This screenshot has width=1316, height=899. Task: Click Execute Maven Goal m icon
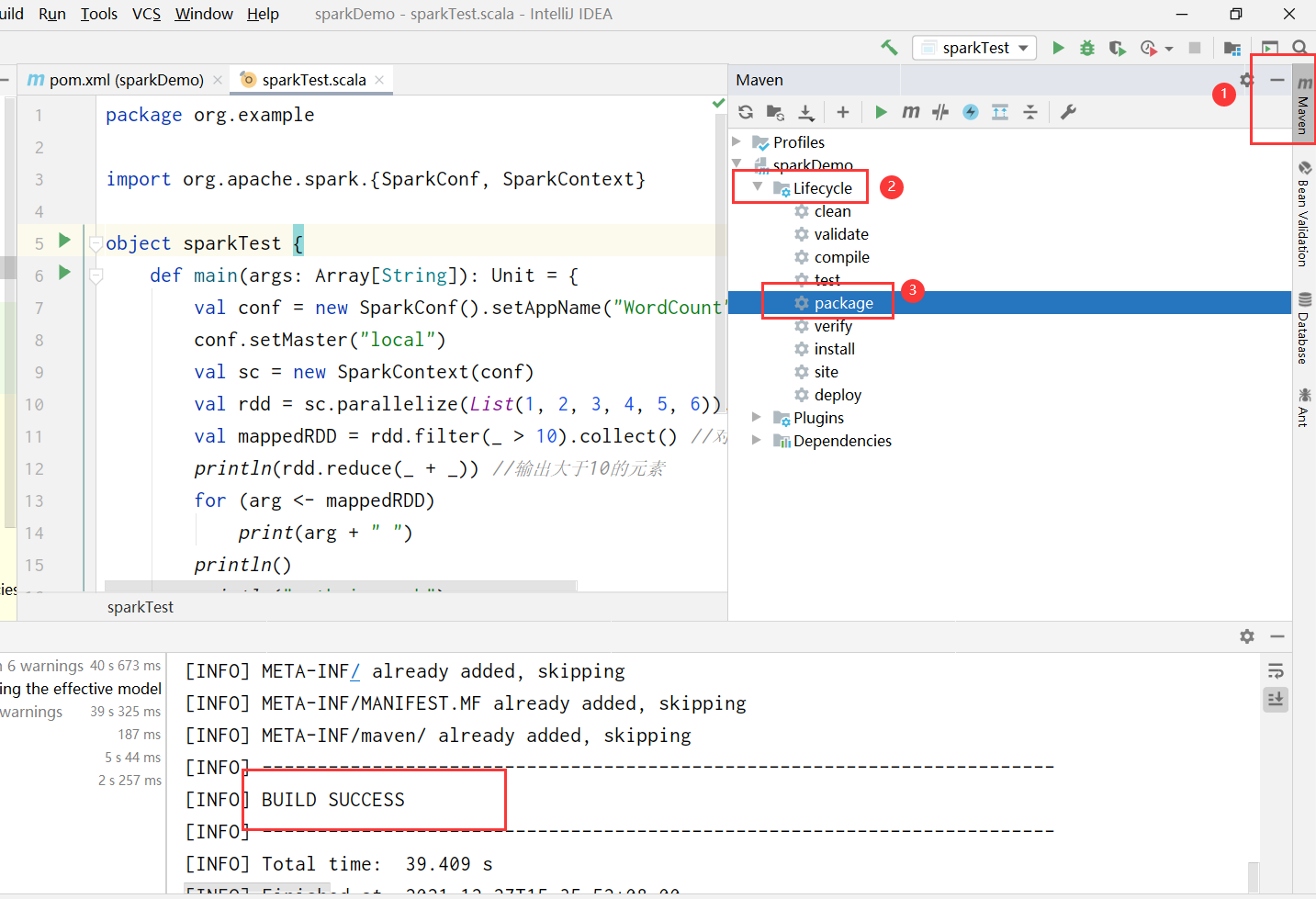(x=910, y=112)
